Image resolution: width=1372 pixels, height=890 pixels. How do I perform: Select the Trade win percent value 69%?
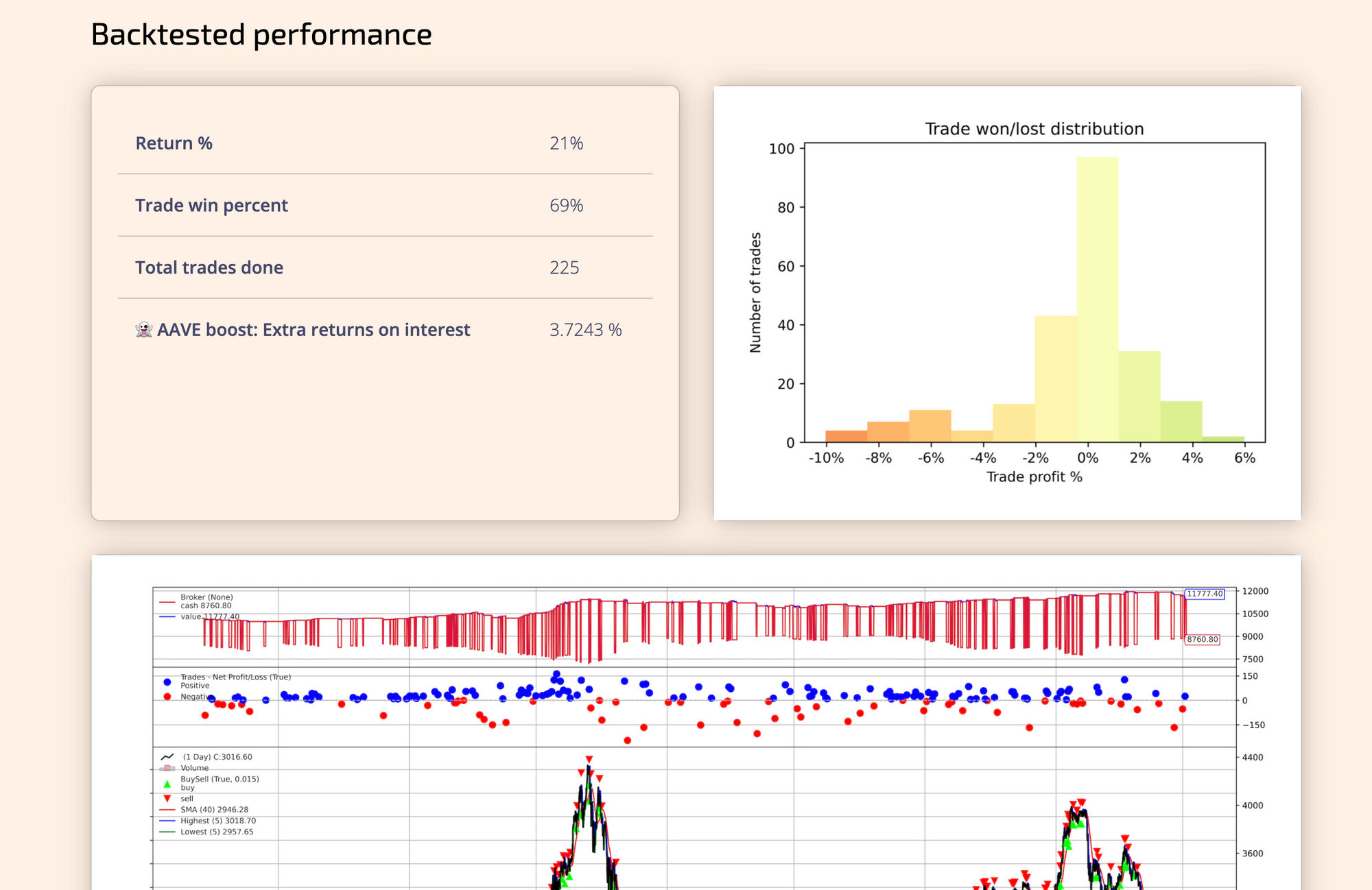tap(566, 206)
